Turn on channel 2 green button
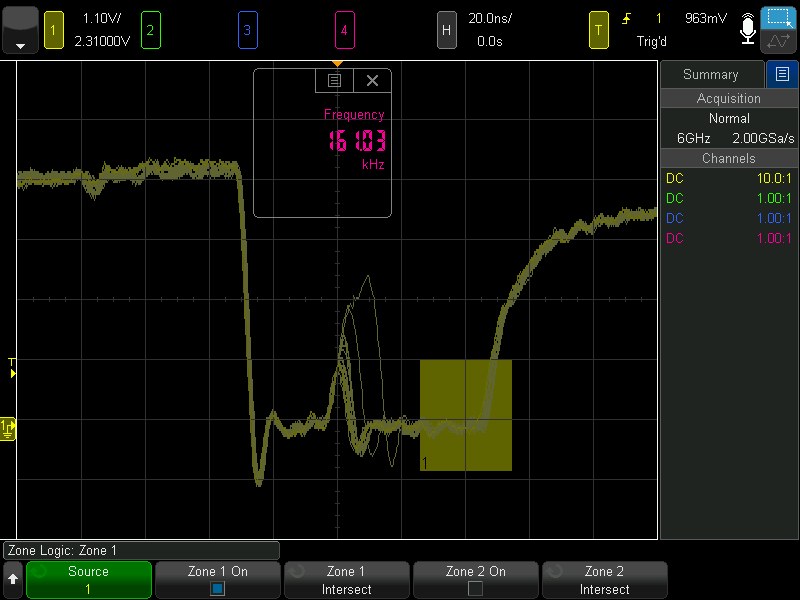Image resolution: width=800 pixels, height=600 pixels. tap(151, 31)
